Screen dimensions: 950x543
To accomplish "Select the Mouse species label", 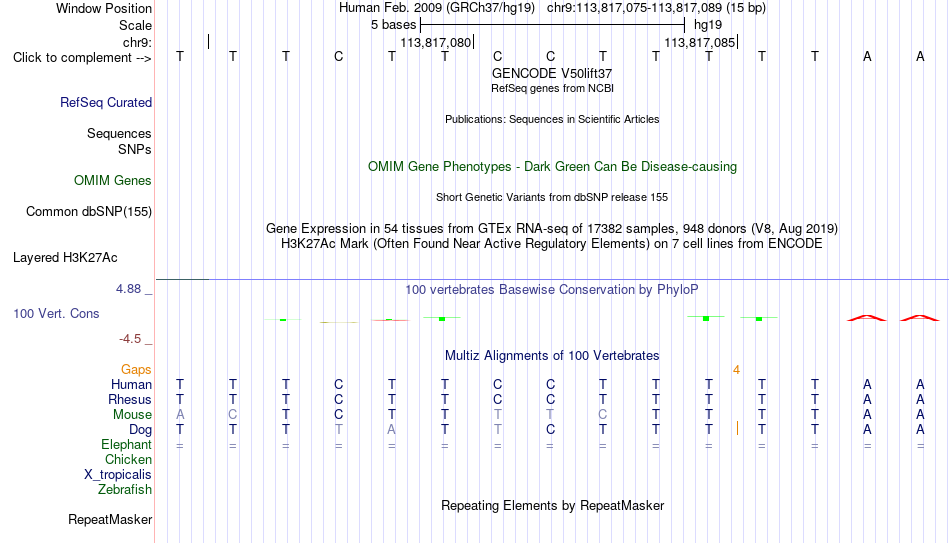I will coord(133,415).
